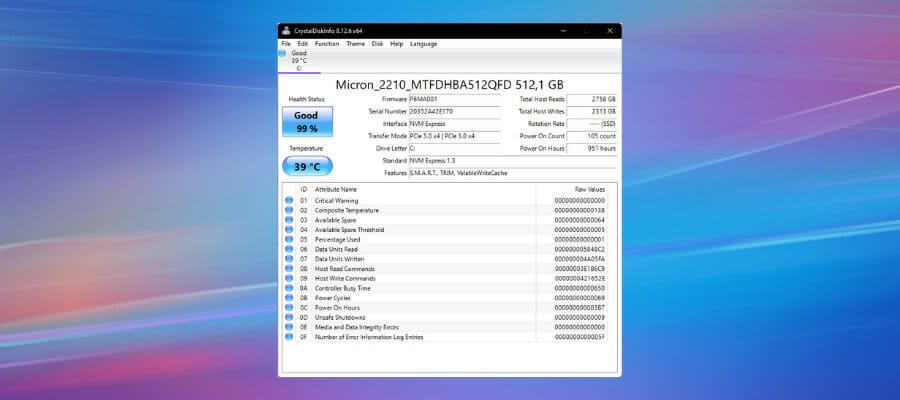Open the File menu

coord(286,44)
